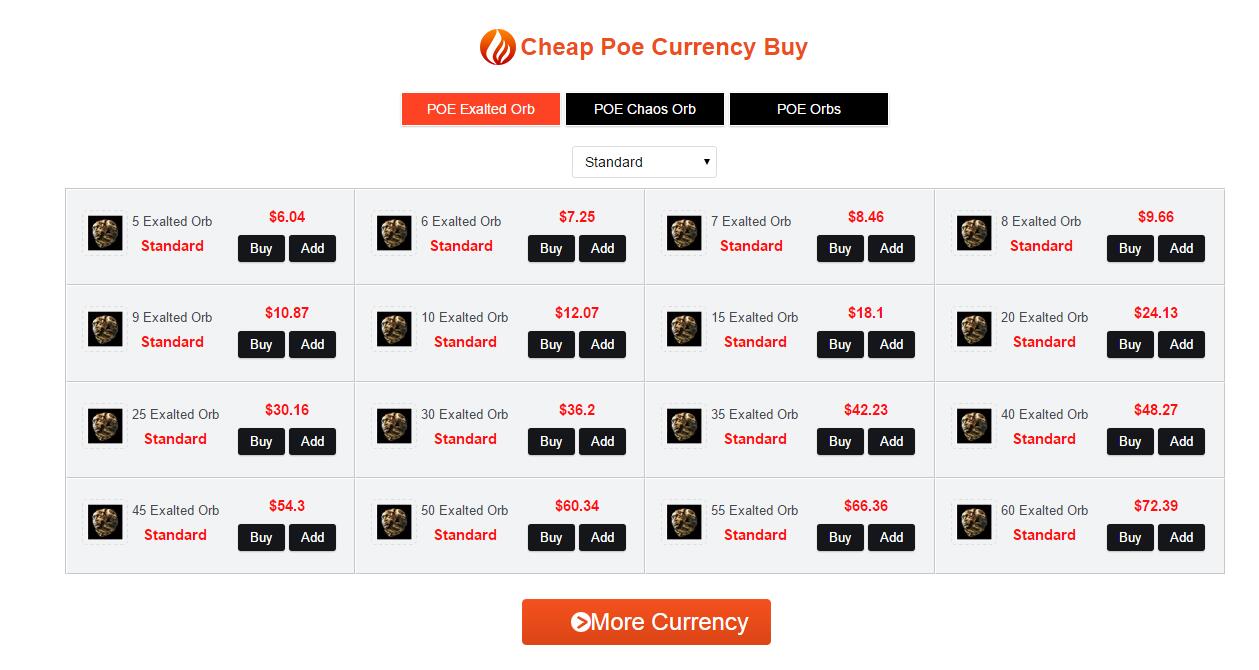Buy the 15 Exalted Orb pack
The width and height of the screenshot is (1259, 670).
[840, 344]
